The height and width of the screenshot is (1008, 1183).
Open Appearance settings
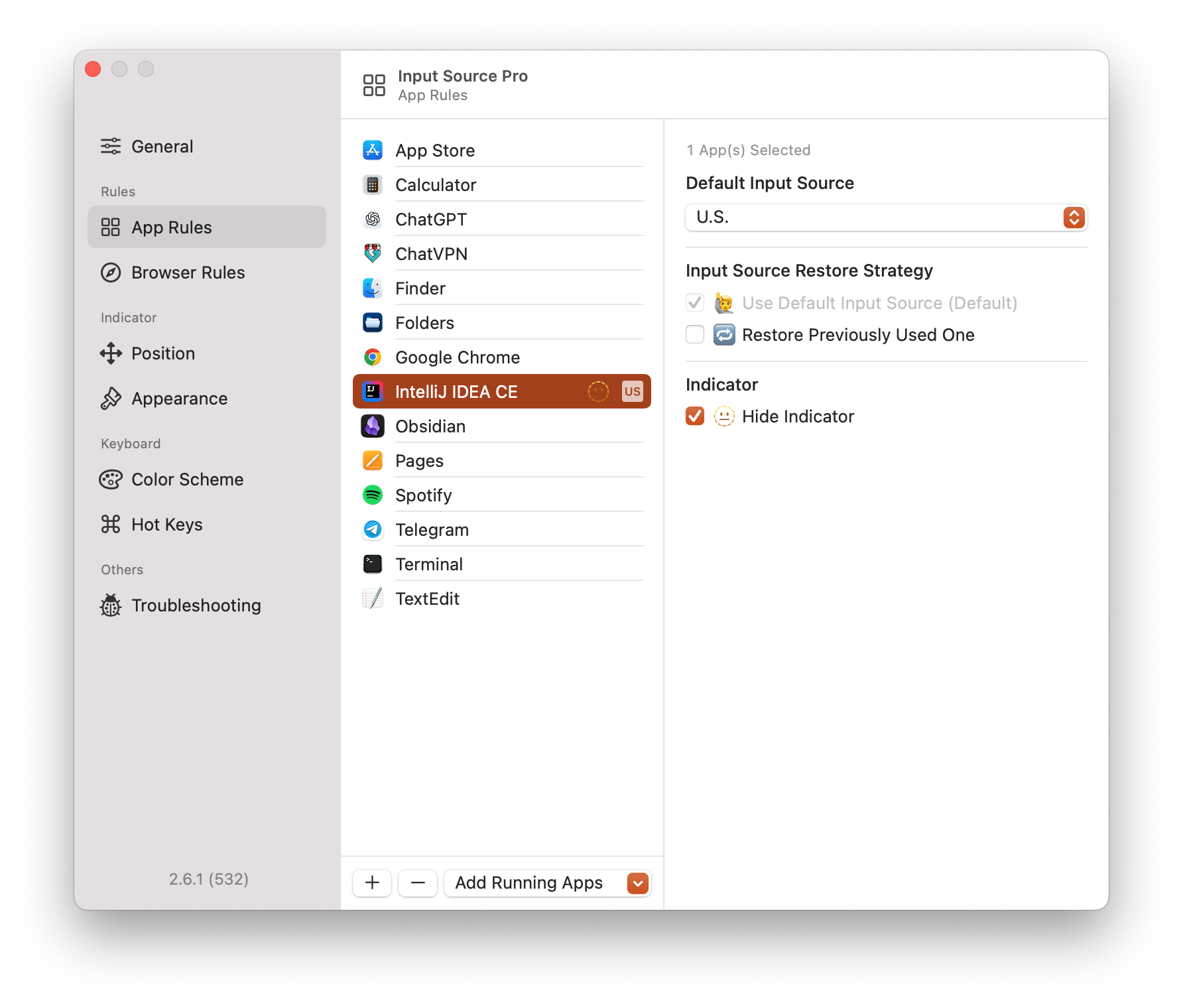207,399
